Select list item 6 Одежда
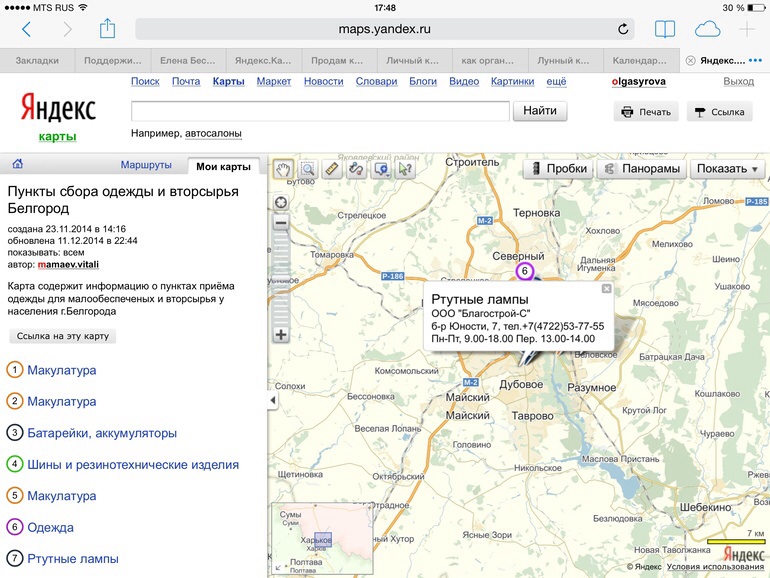The width and height of the screenshot is (770, 578). [x=51, y=527]
